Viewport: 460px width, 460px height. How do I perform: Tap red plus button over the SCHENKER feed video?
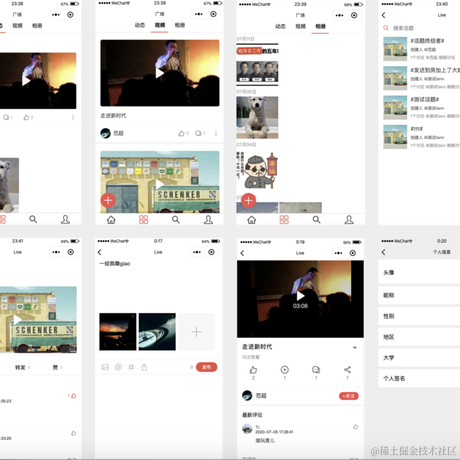108,200
